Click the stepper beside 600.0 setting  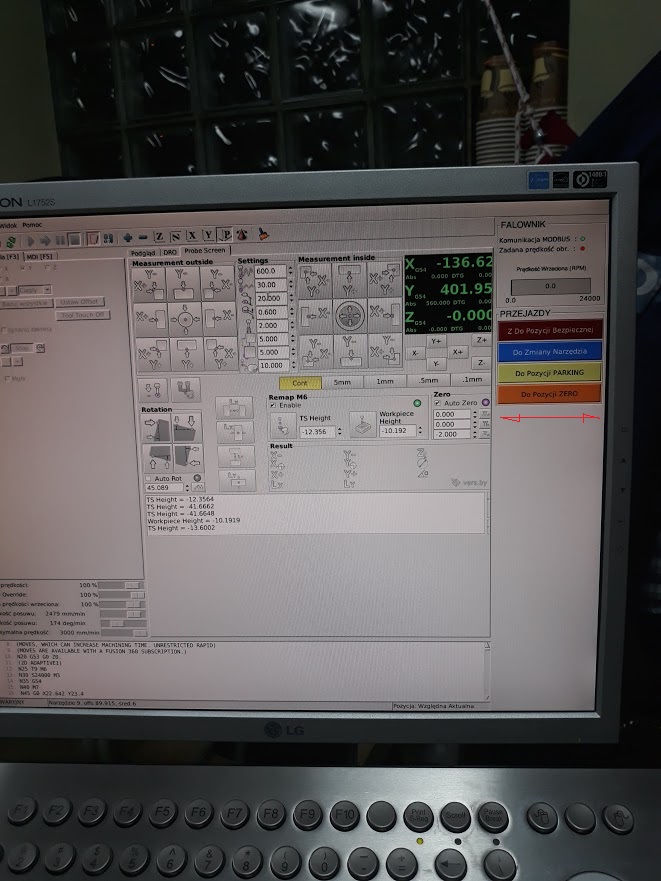[291, 270]
